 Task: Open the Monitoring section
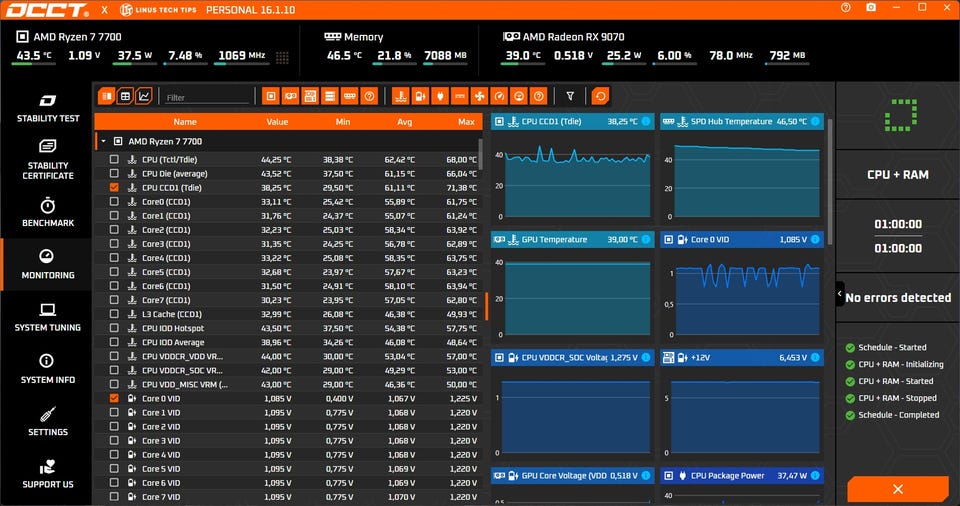(x=48, y=265)
